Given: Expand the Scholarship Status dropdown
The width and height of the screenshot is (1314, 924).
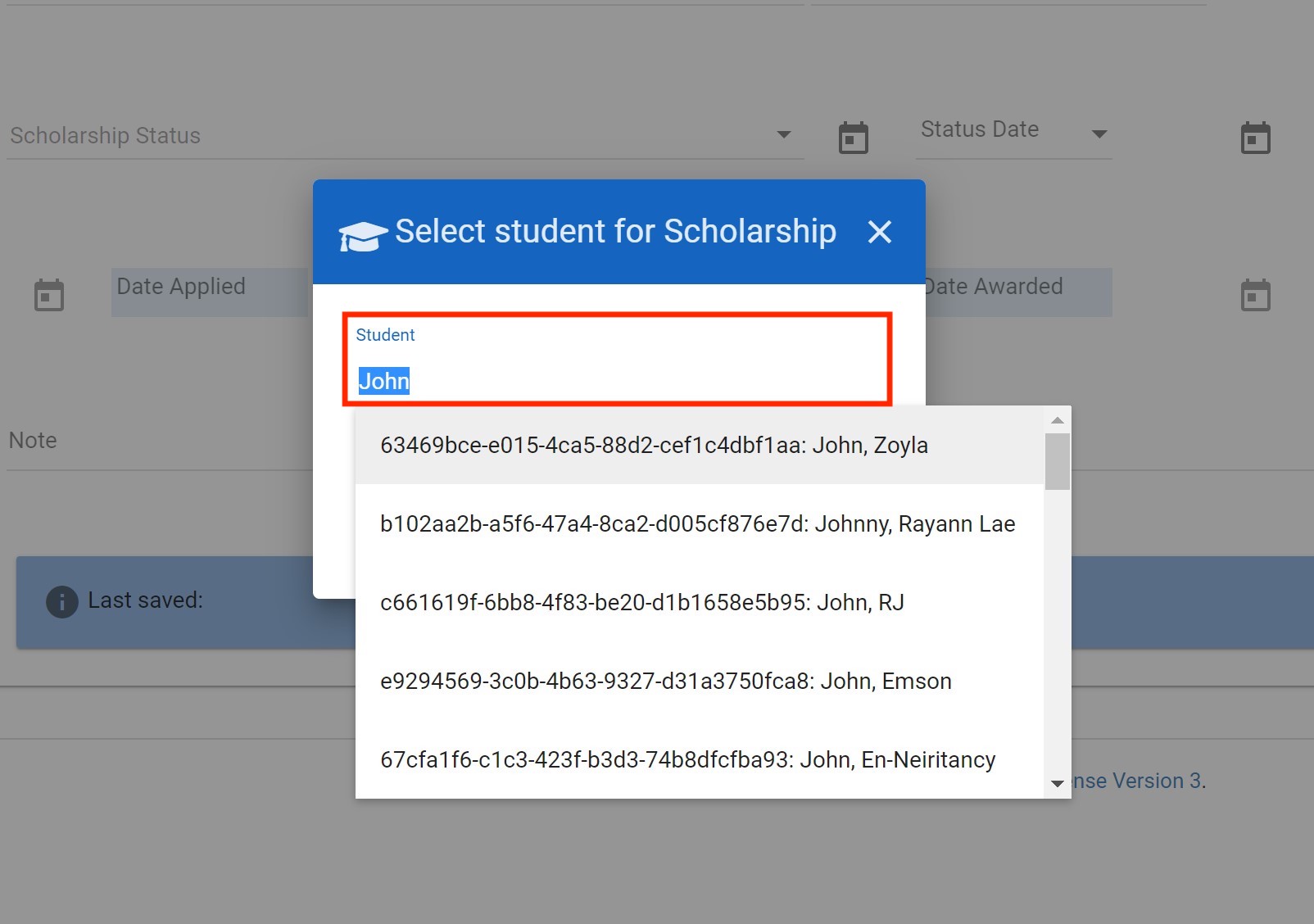Looking at the screenshot, I should pos(783,134).
